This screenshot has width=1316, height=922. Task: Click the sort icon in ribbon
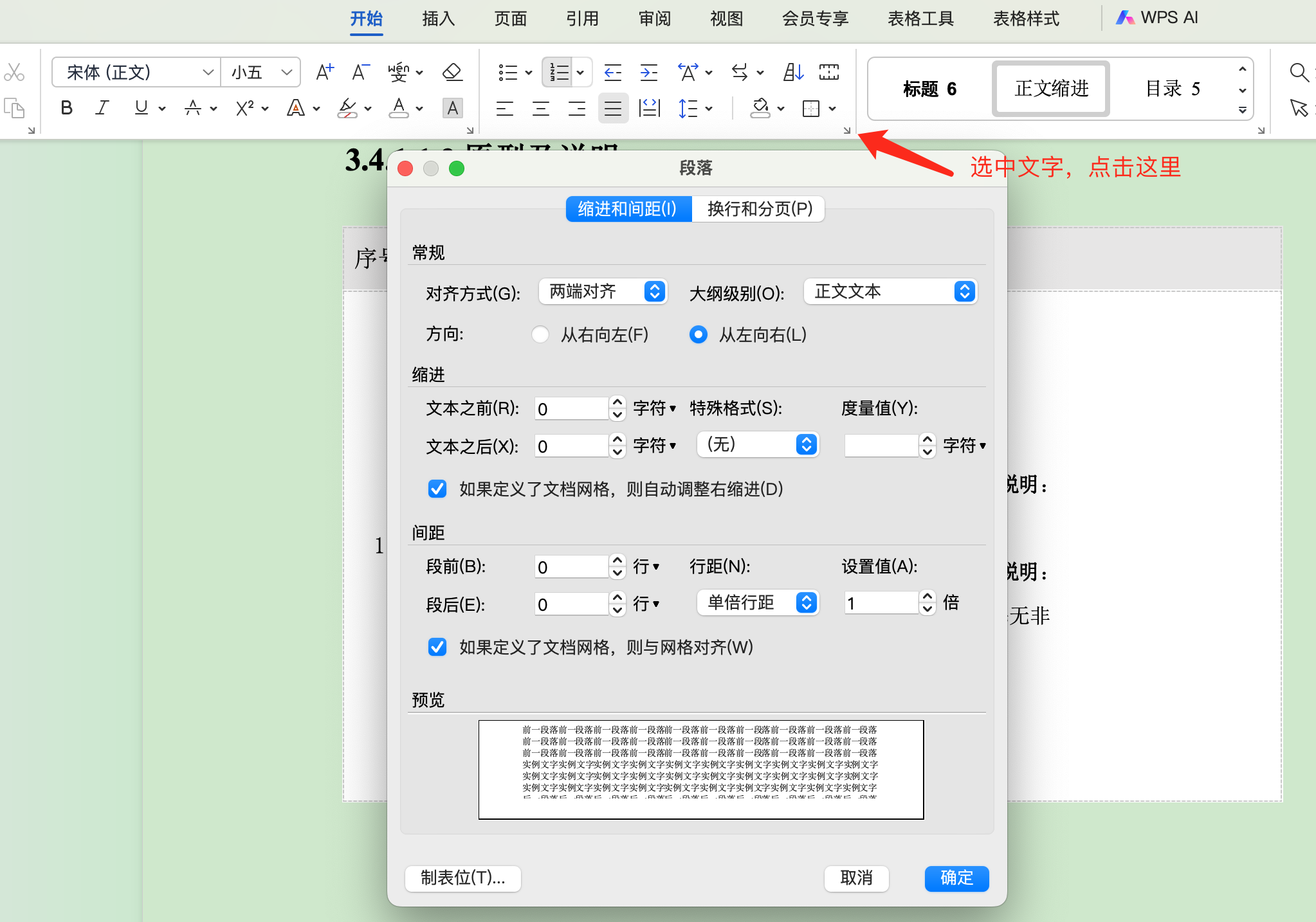pyautogui.click(x=793, y=72)
